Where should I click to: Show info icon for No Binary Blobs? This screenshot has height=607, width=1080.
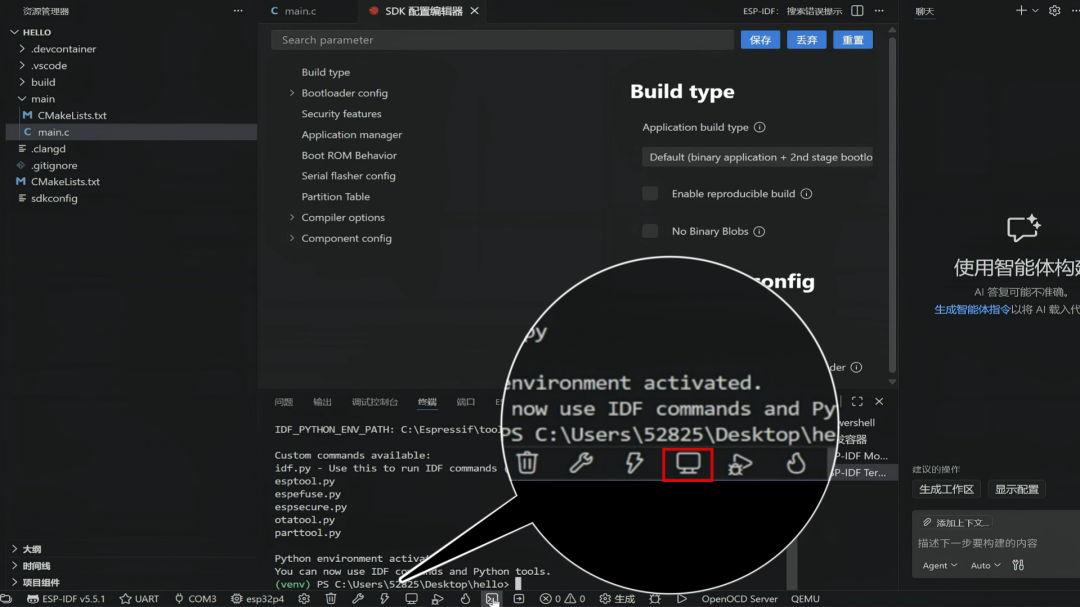click(x=759, y=232)
